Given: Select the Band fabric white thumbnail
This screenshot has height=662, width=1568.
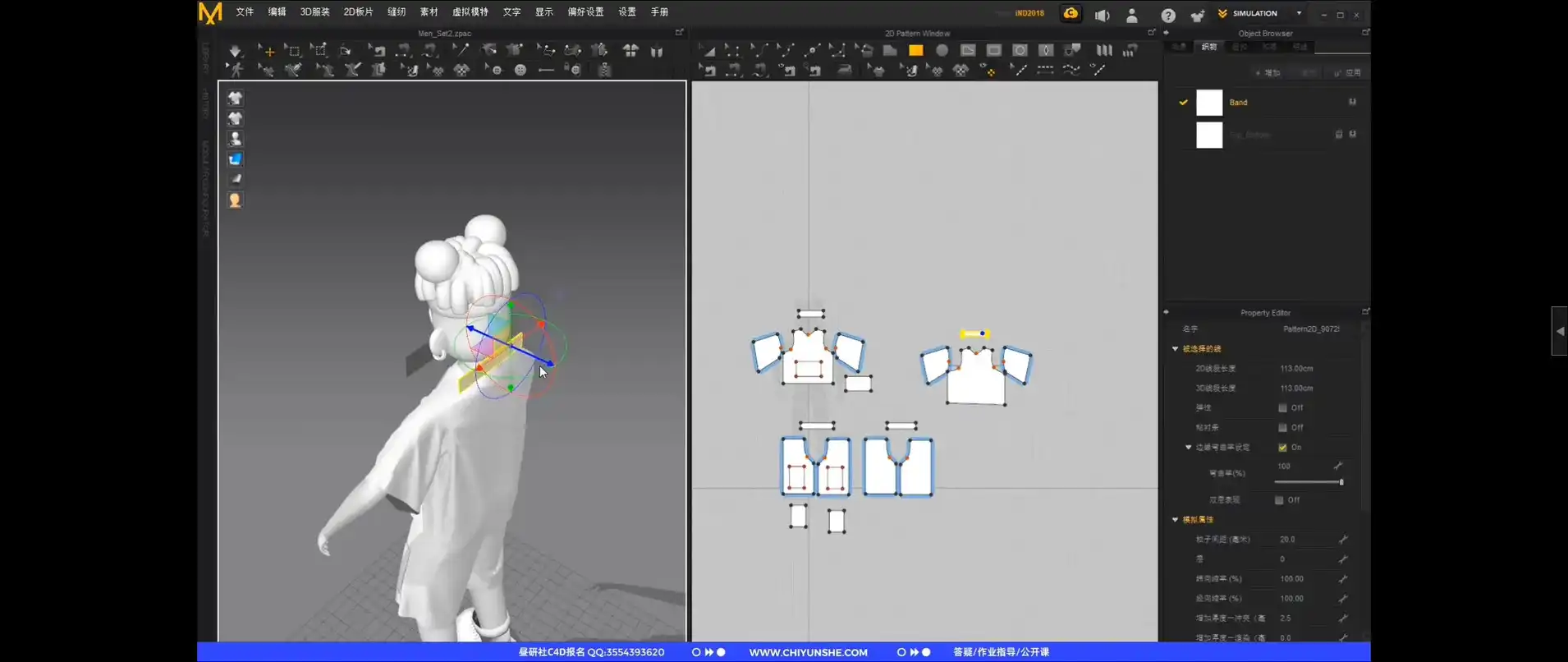Looking at the screenshot, I should [1208, 103].
